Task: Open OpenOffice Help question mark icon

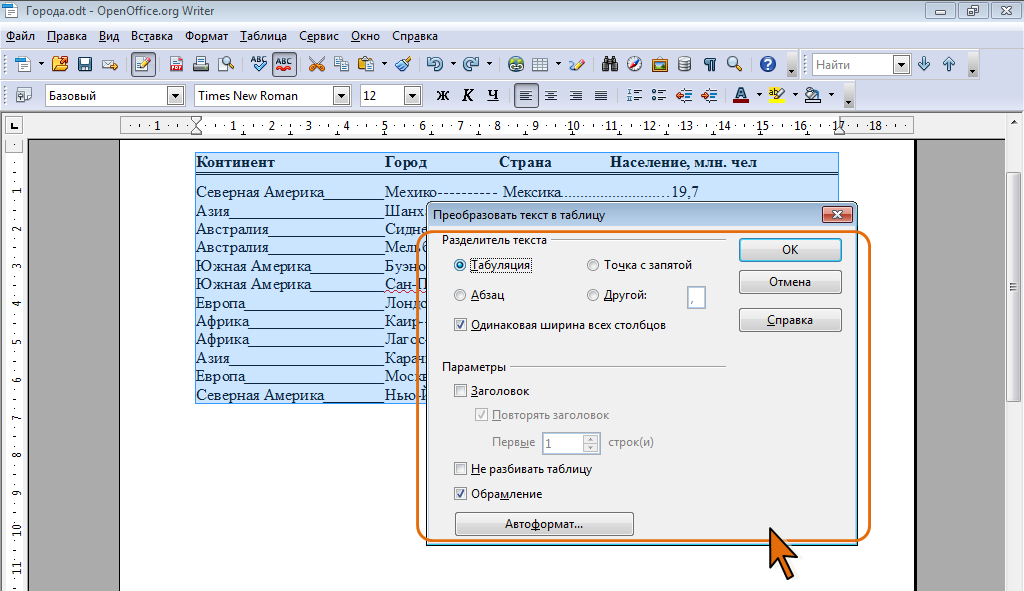Action: tap(768, 64)
